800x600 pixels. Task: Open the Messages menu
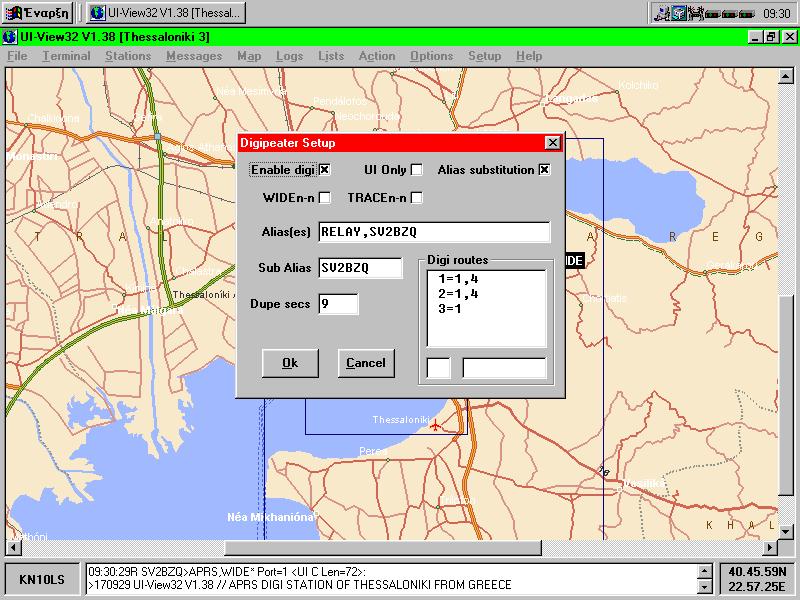click(x=194, y=56)
